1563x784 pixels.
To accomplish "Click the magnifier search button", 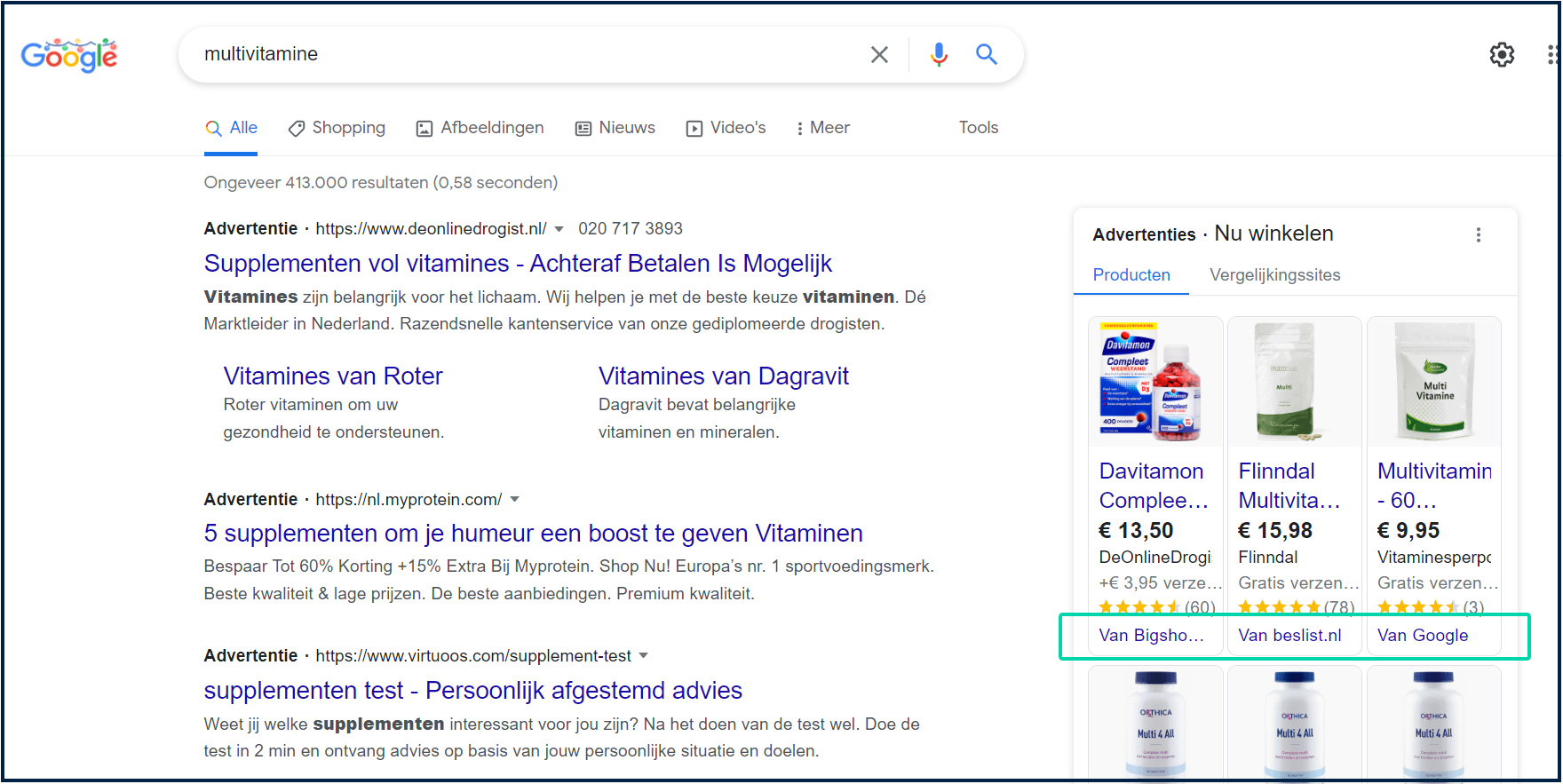I will 986,54.
